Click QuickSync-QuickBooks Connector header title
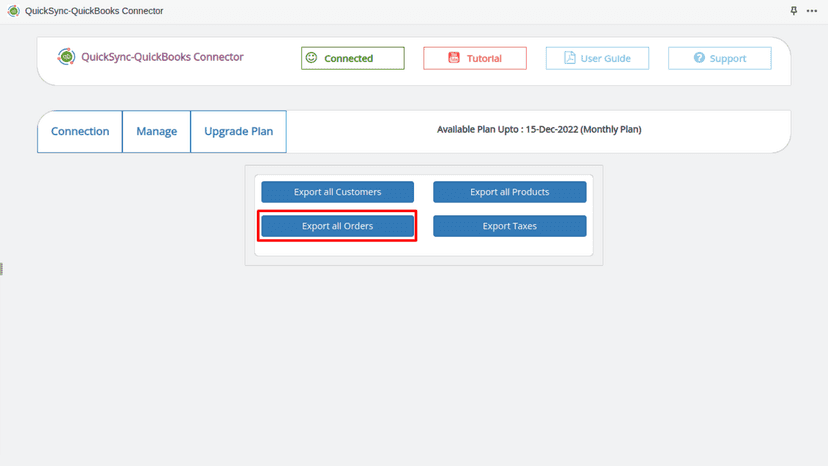The width and height of the screenshot is (828, 466). pyautogui.click(x=162, y=57)
